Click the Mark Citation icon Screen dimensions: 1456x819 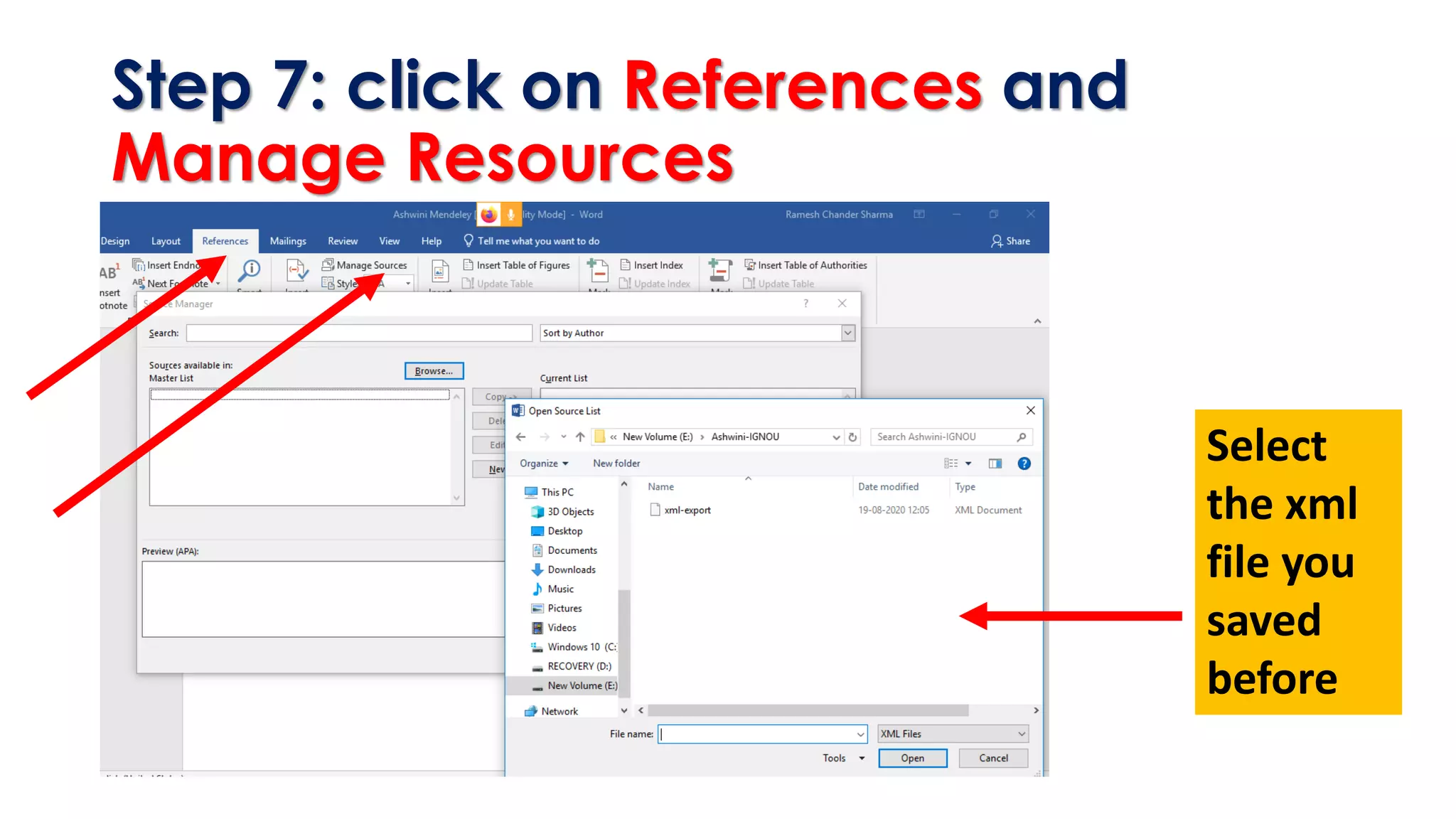pos(720,272)
